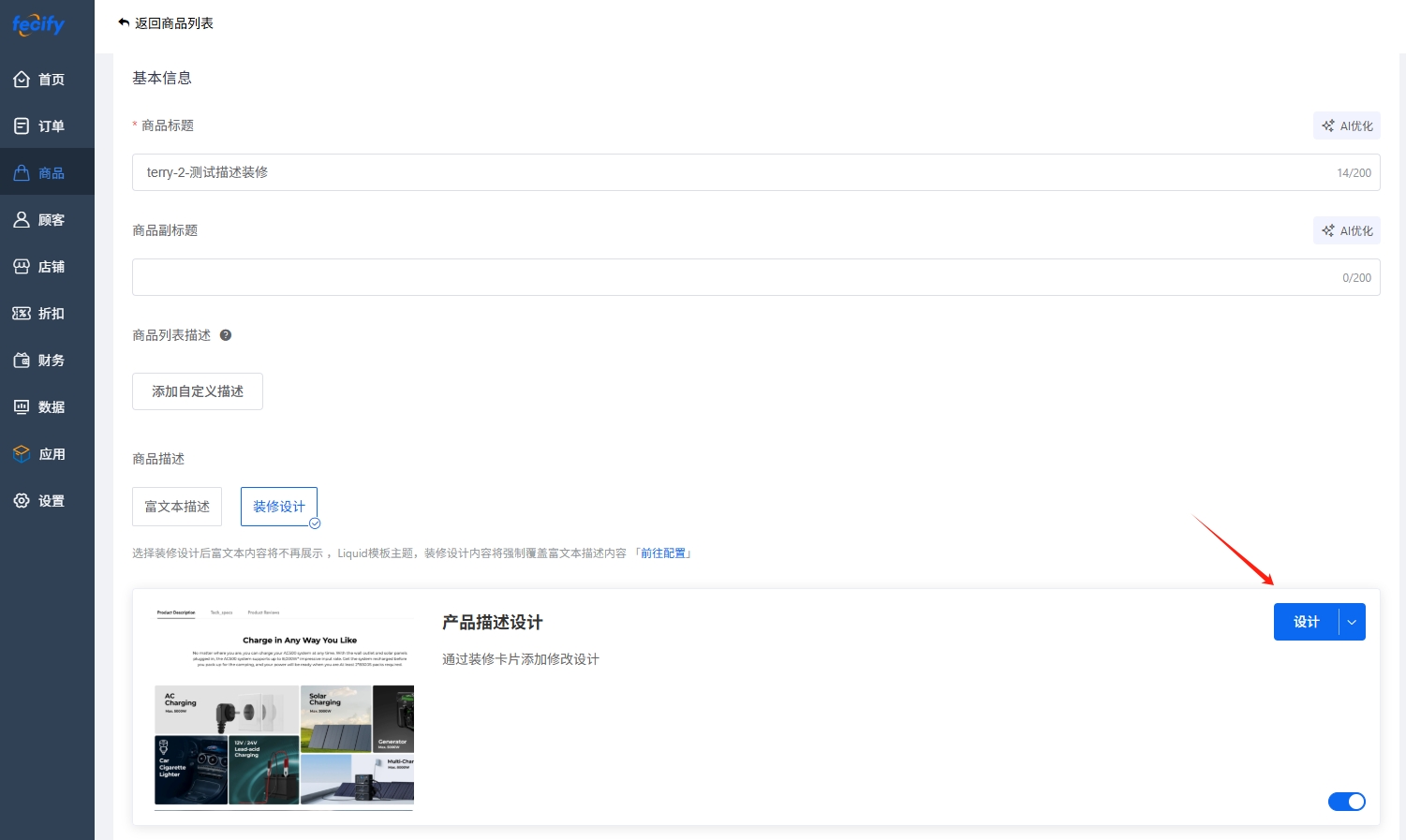Click AI优化 for the product title
The image size is (1406, 840).
point(1346,126)
